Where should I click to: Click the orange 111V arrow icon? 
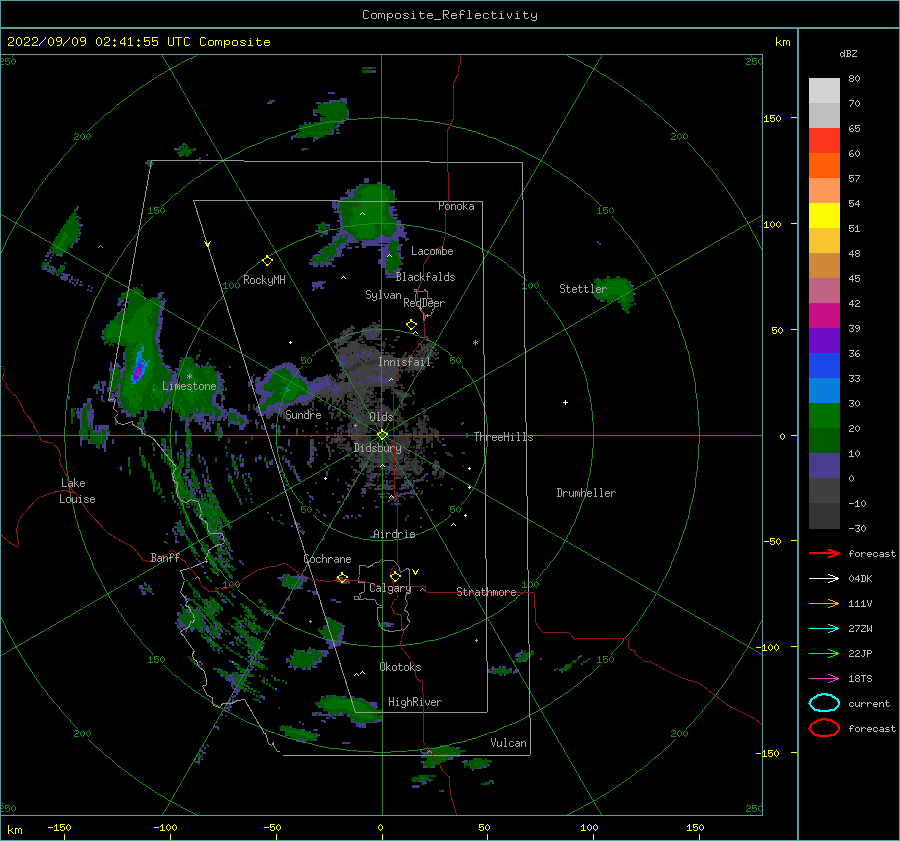pyautogui.click(x=824, y=603)
